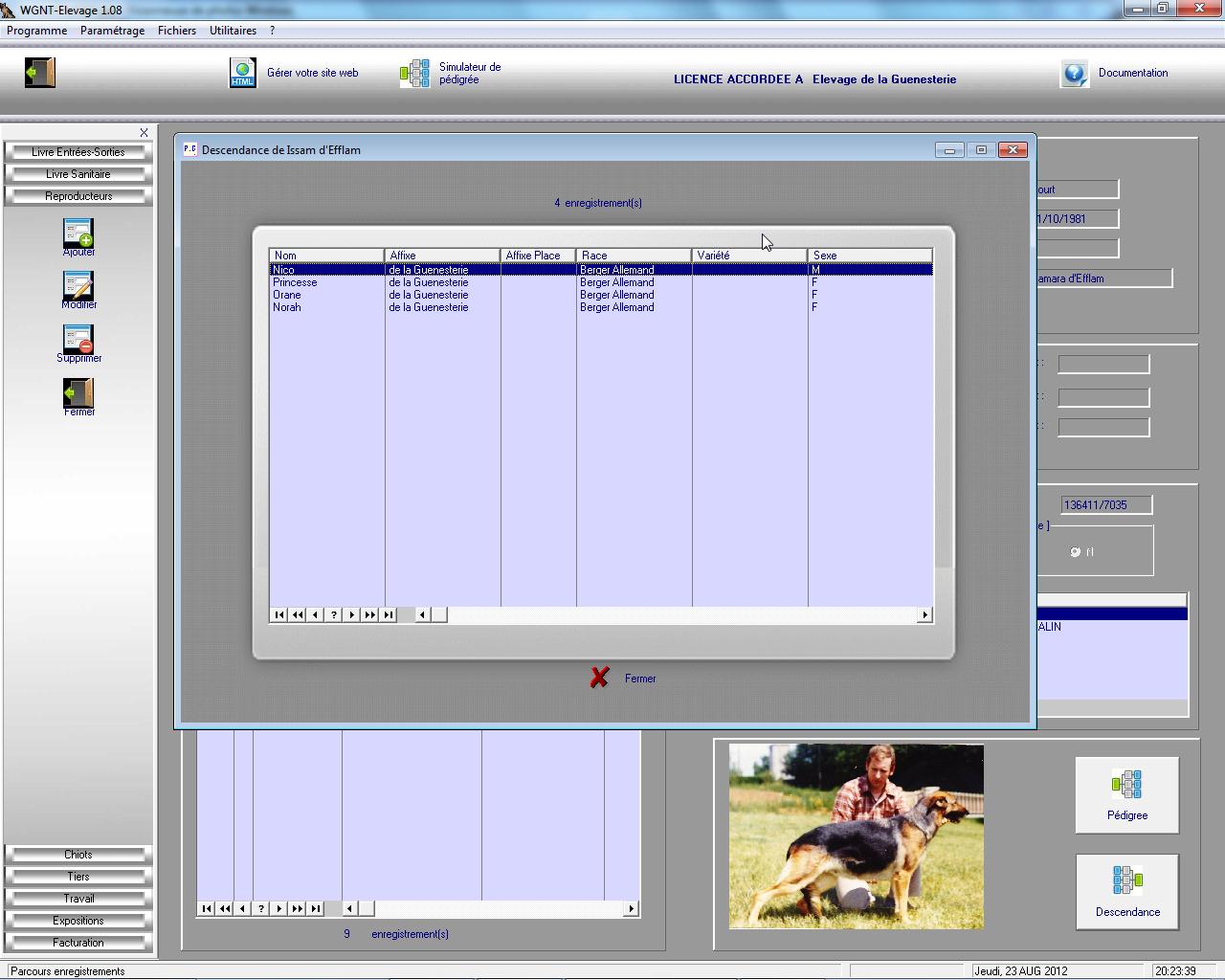
Task: Open the Utilitaires menu
Action: pos(233,31)
